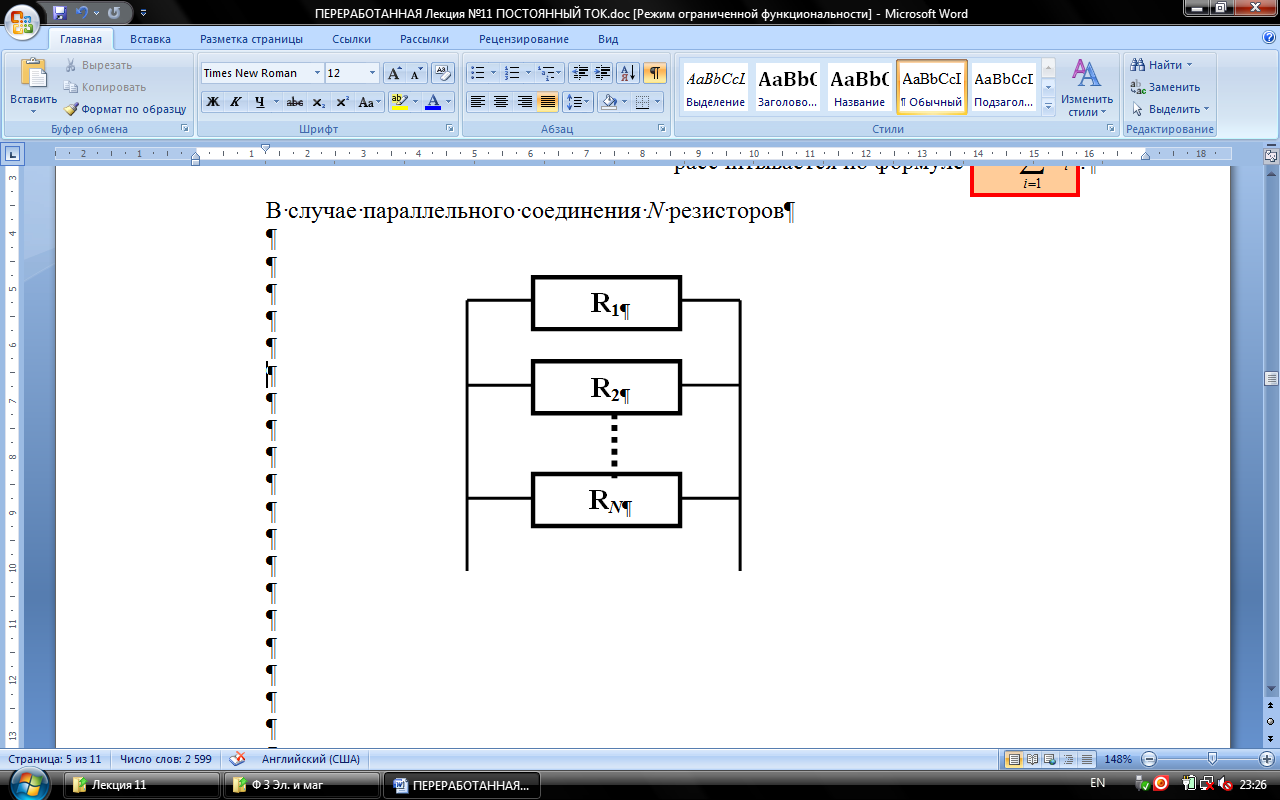Click the Office button
This screenshot has height=800, width=1280.
click(23, 20)
